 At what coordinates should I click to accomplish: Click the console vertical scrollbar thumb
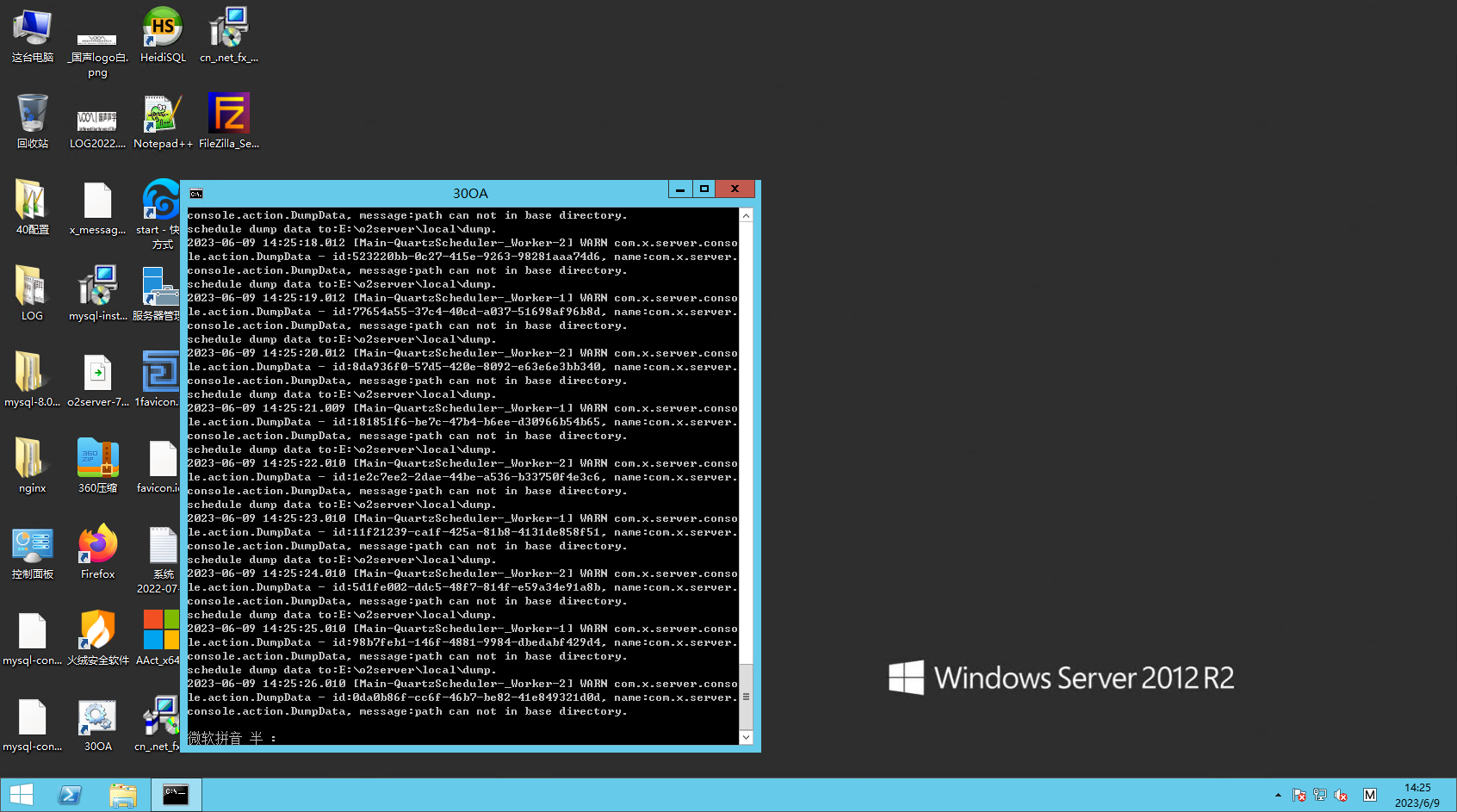(747, 697)
